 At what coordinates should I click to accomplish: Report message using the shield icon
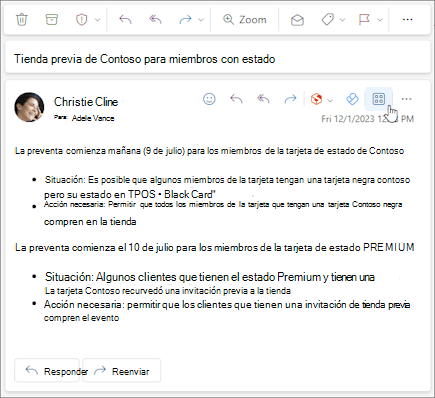pos(81,19)
